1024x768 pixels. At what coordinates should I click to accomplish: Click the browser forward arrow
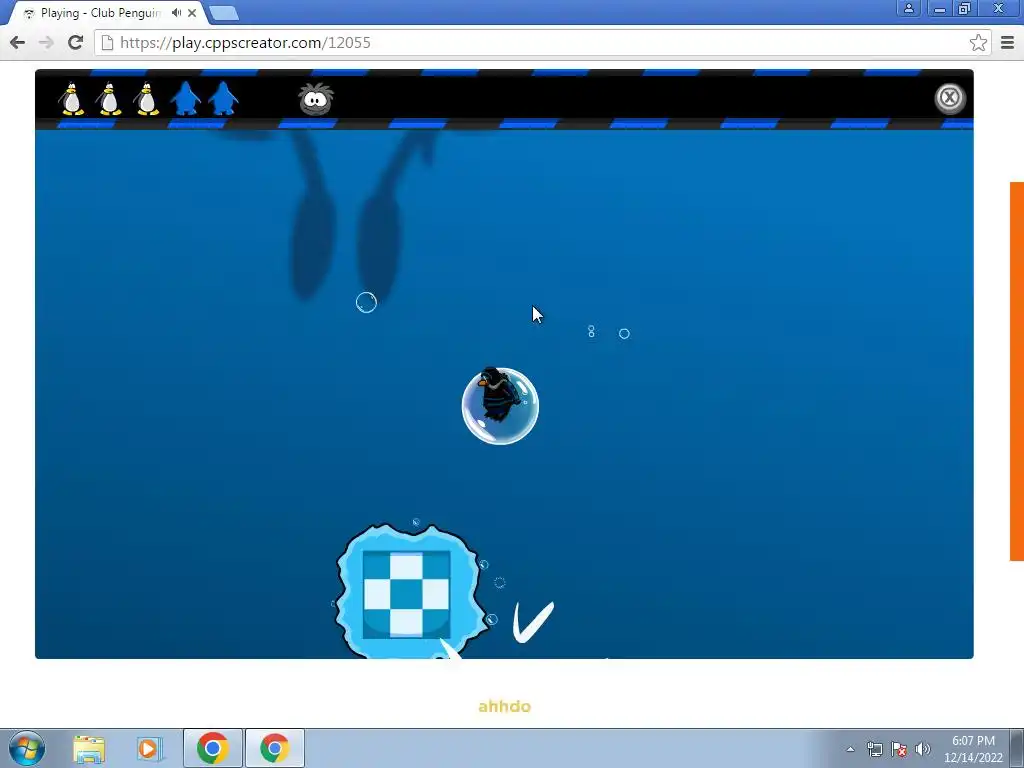click(x=46, y=42)
